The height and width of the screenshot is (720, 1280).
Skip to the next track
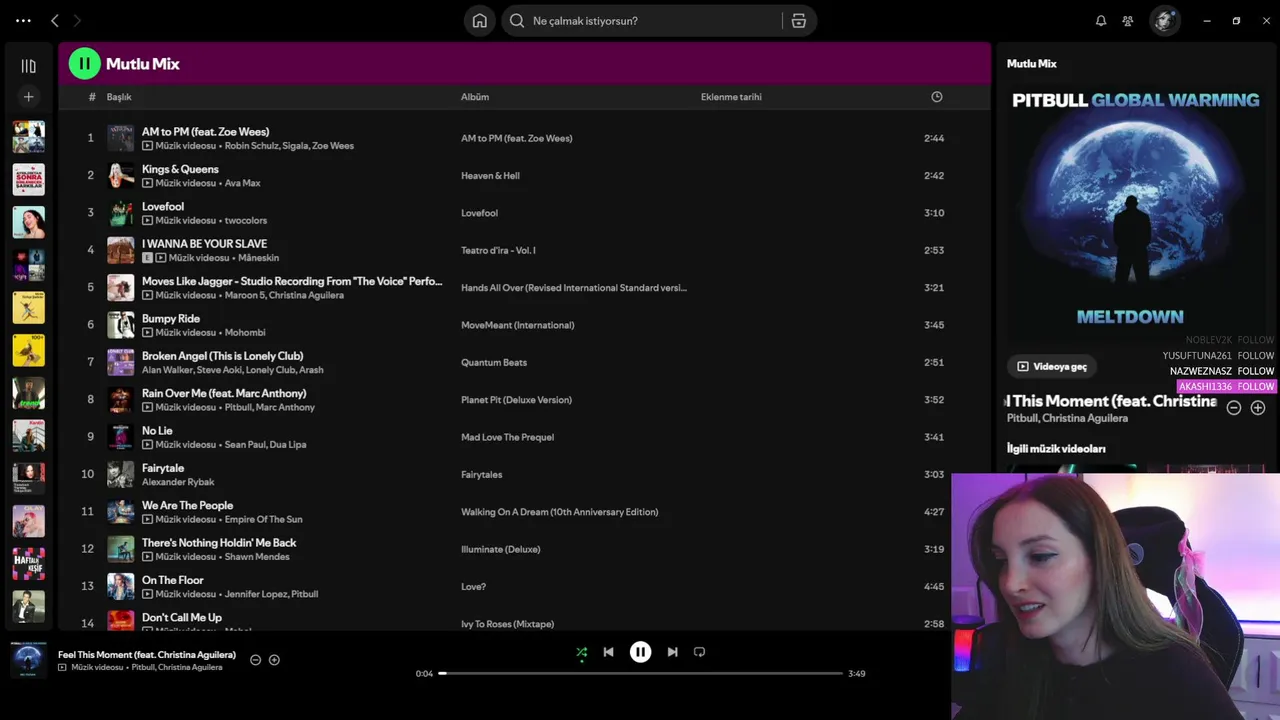click(672, 652)
